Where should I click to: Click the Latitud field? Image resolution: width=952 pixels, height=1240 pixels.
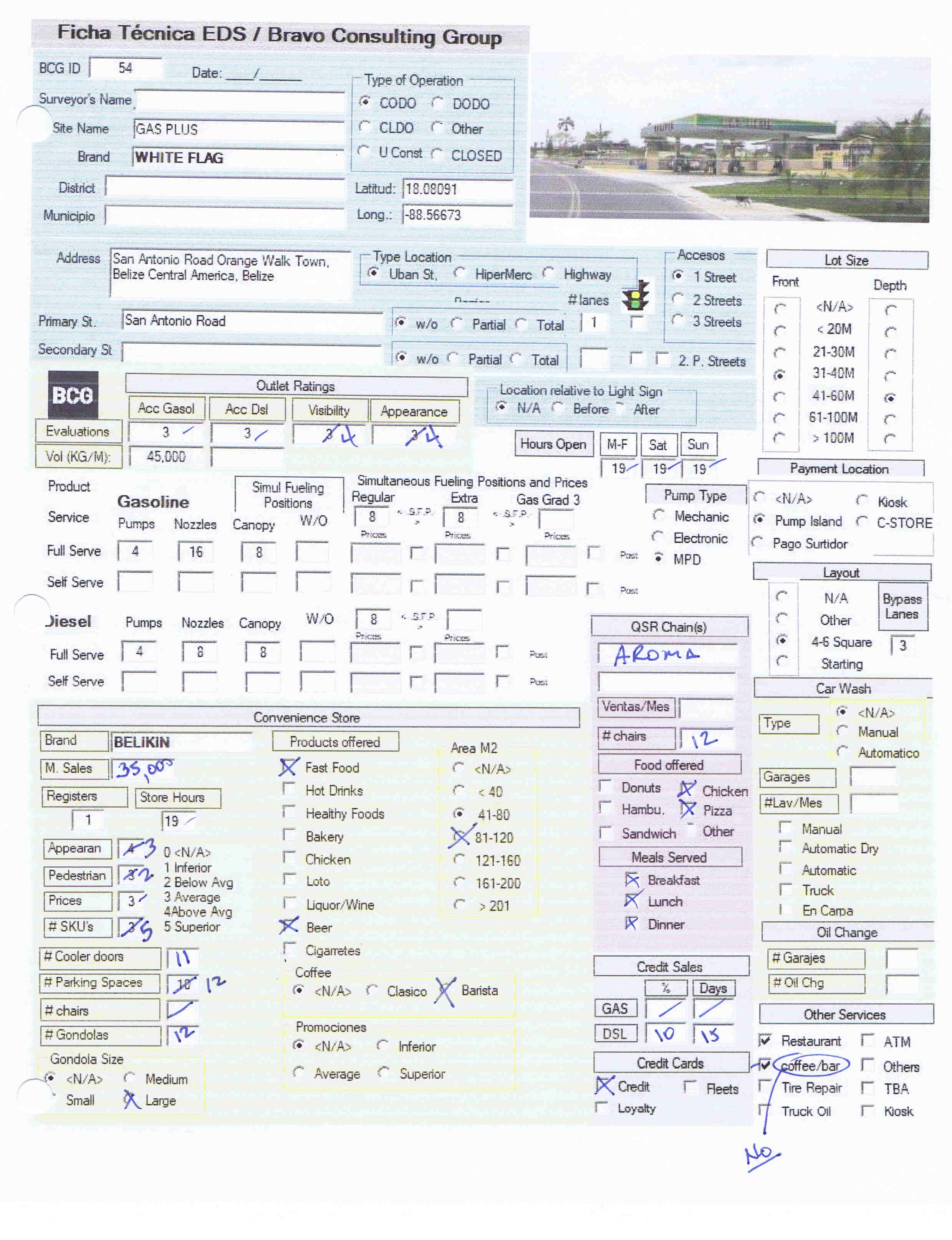coord(457,189)
